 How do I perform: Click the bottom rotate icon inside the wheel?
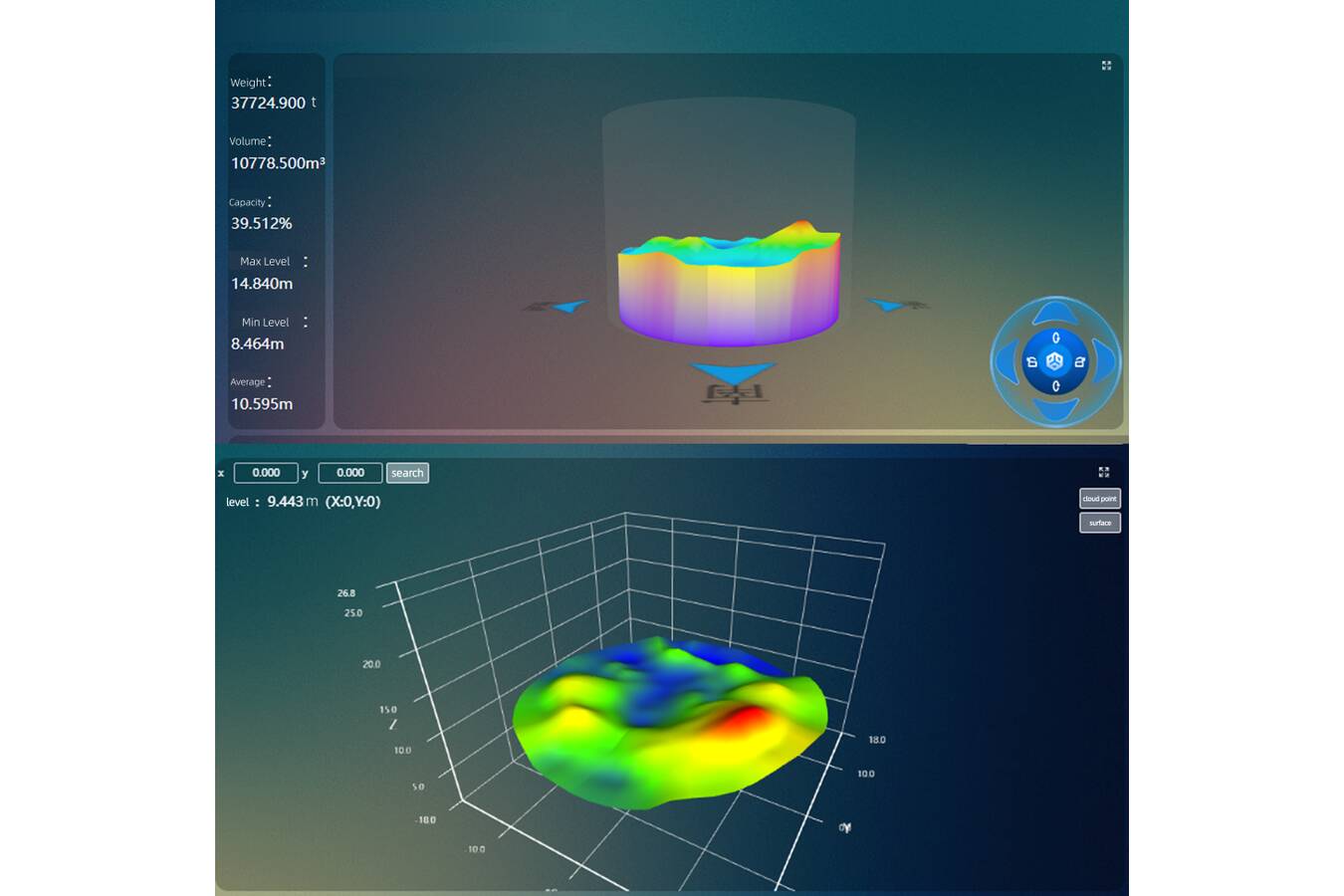coord(1055,385)
